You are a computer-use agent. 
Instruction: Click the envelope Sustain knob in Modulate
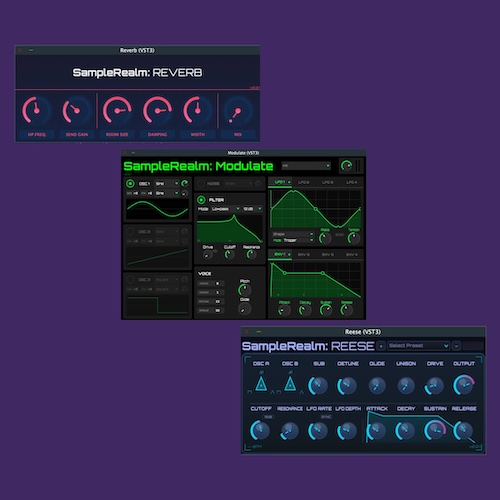(326, 311)
